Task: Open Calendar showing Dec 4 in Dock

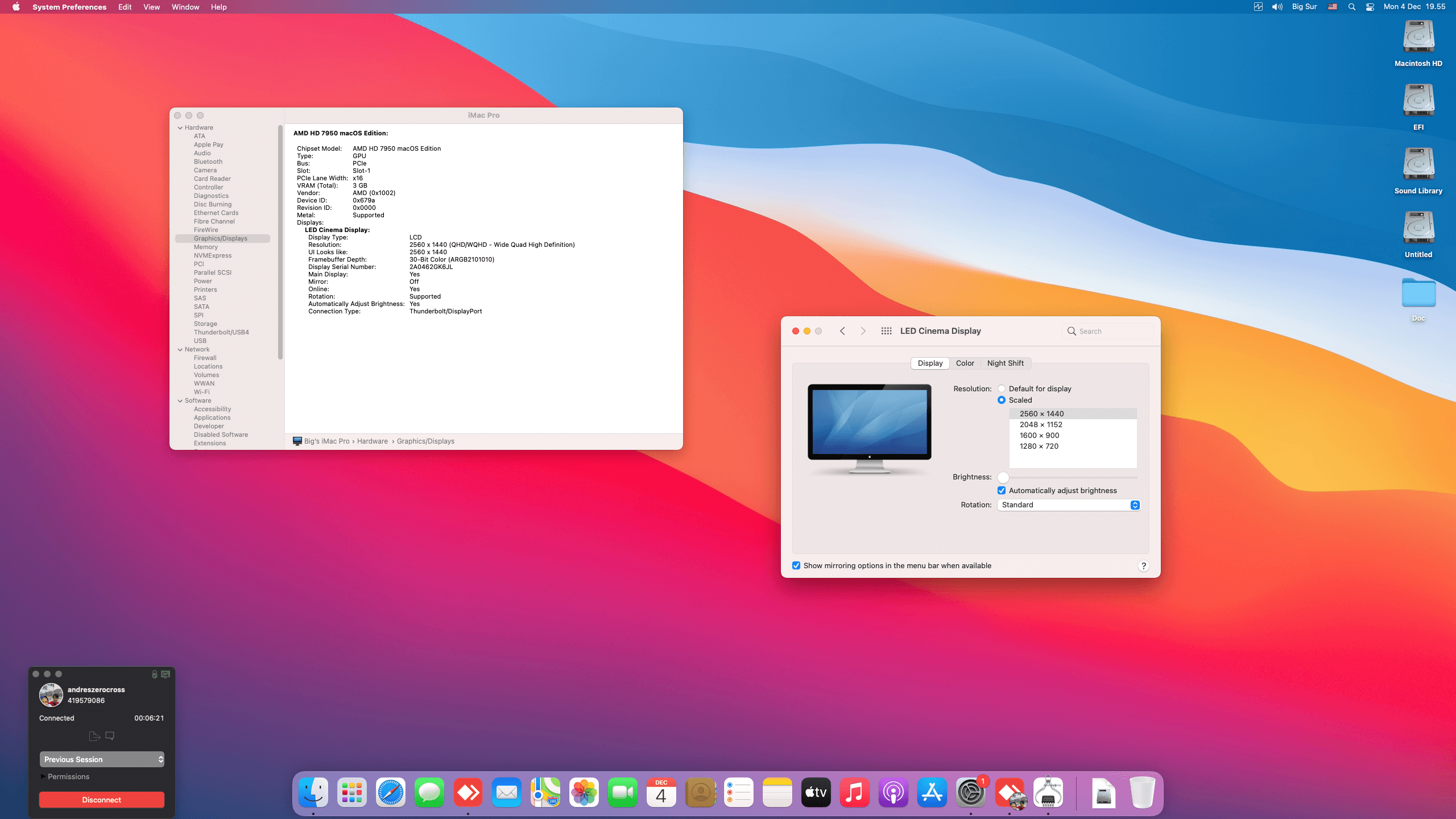Action: pyautogui.click(x=661, y=792)
